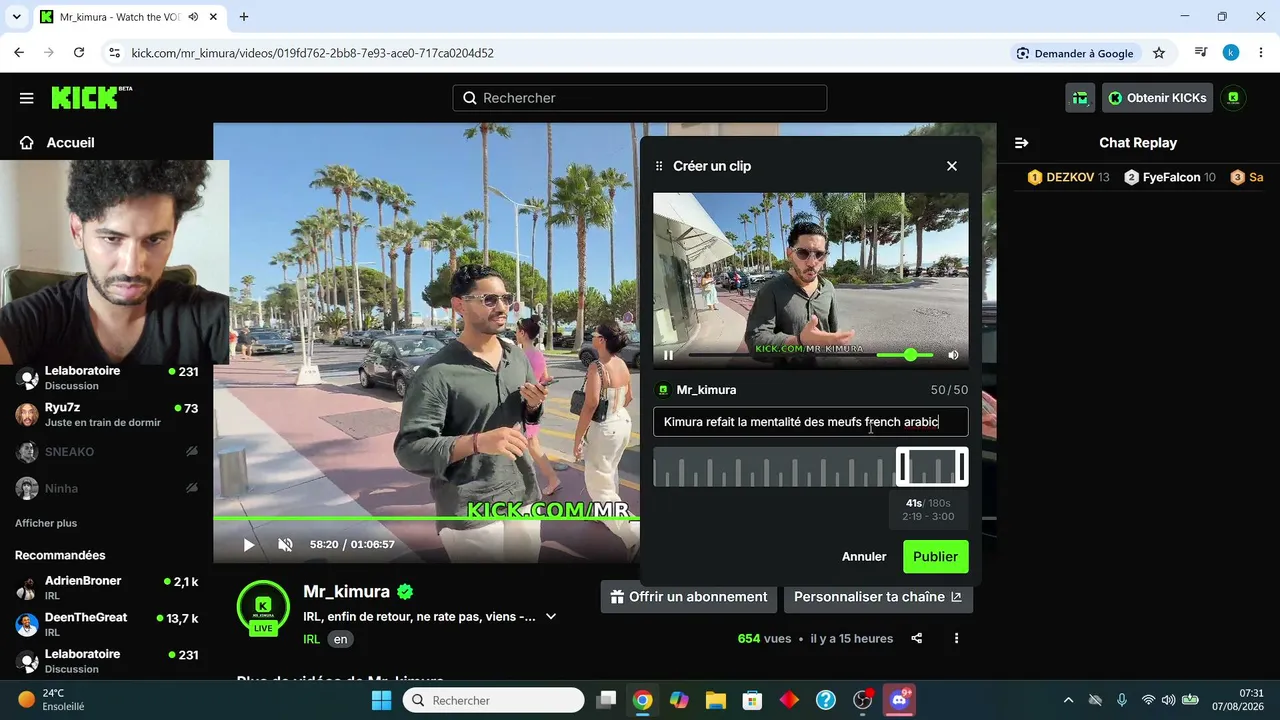Open Ryu7z channel in sidebar
This screenshot has width=1280, height=720.
point(107,415)
